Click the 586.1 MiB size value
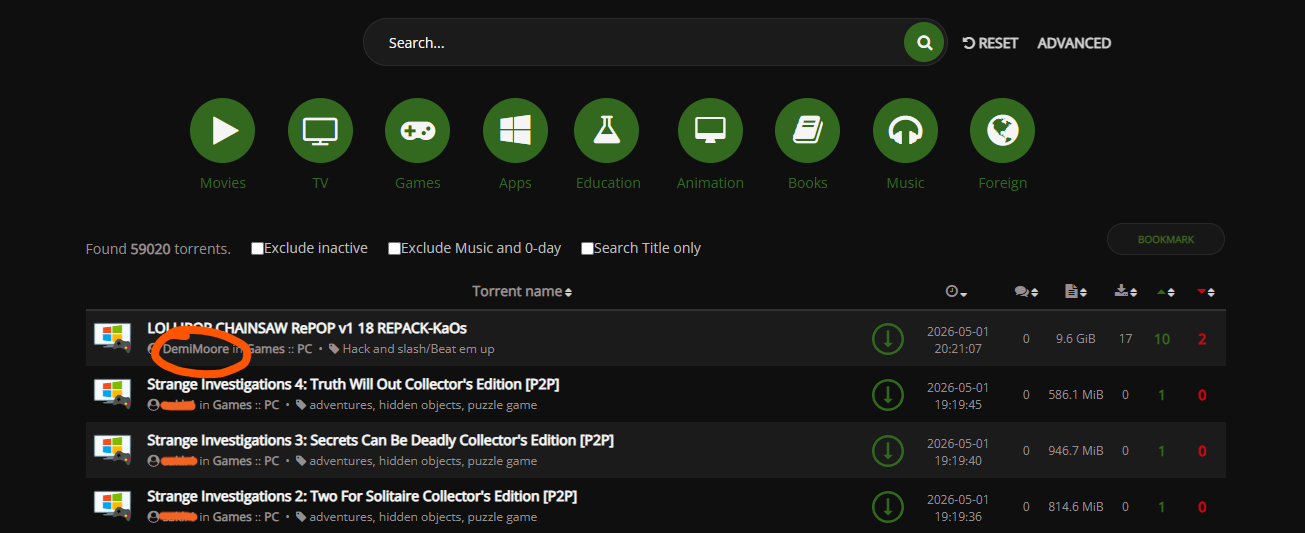 pos(1075,395)
